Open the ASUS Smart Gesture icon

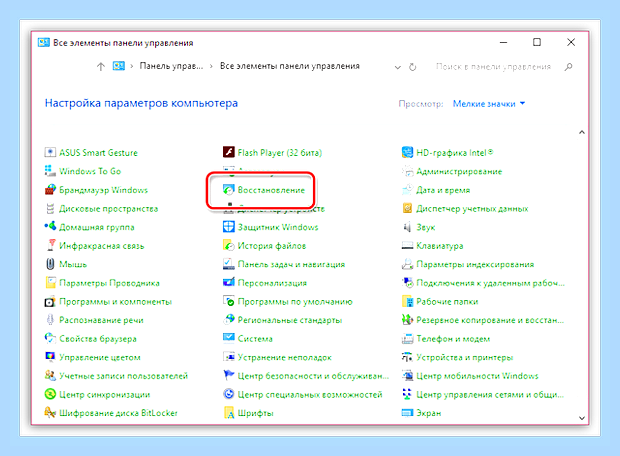click(x=50, y=152)
